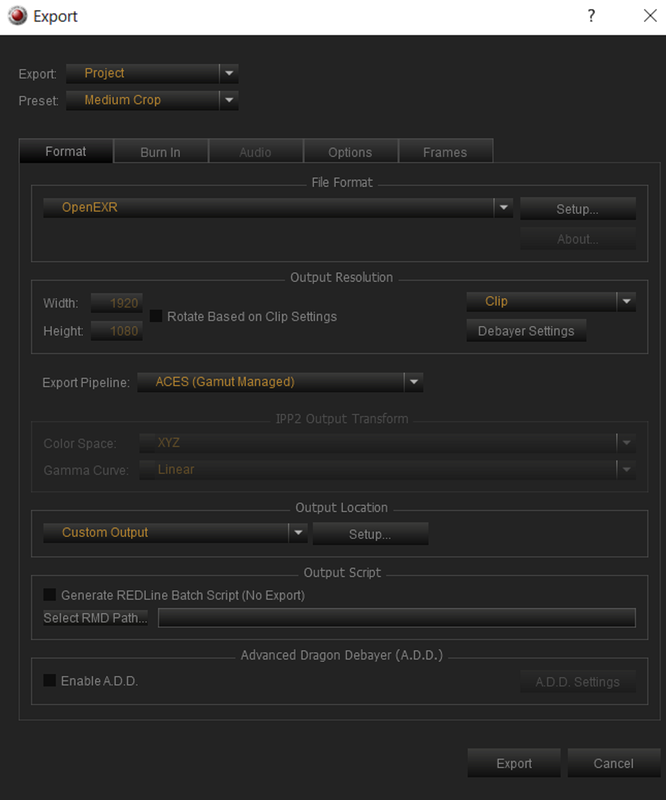
Task: Click the About button under File Format
Action: click(578, 239)
